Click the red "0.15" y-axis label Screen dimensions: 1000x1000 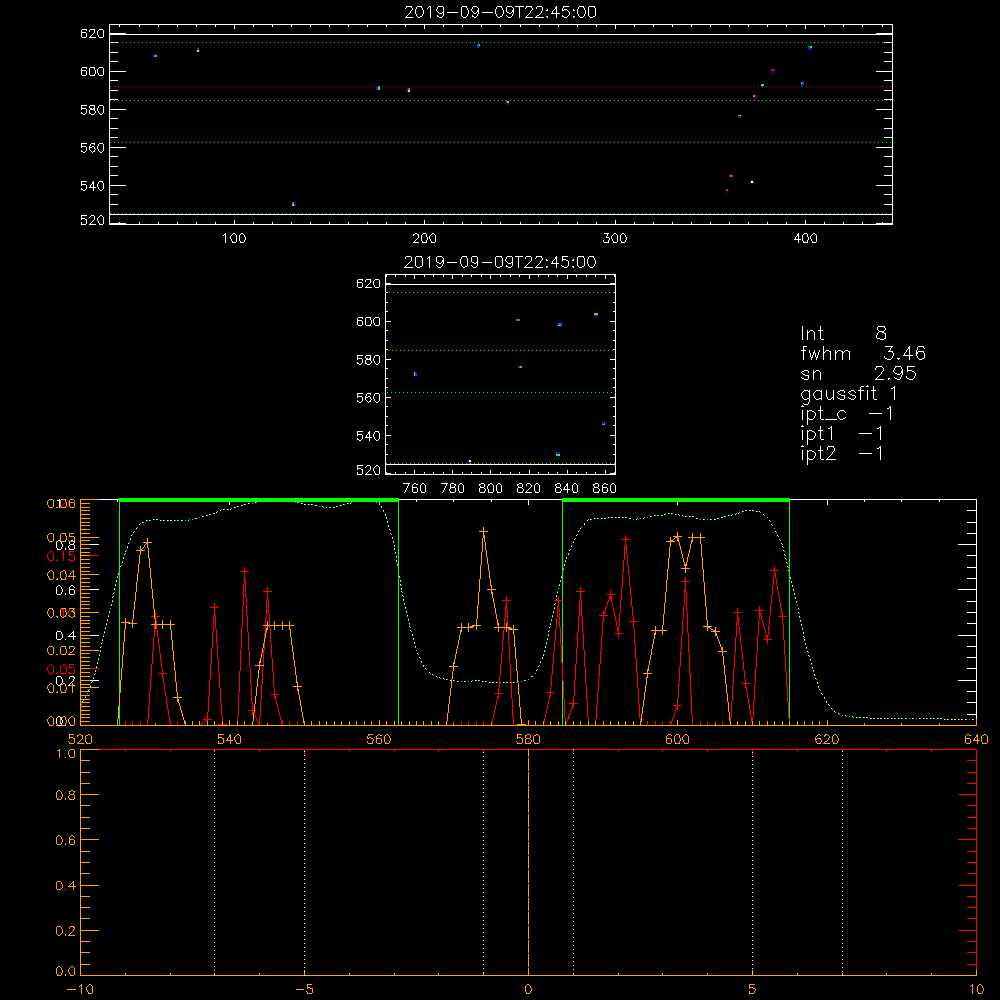coord(61,556)
